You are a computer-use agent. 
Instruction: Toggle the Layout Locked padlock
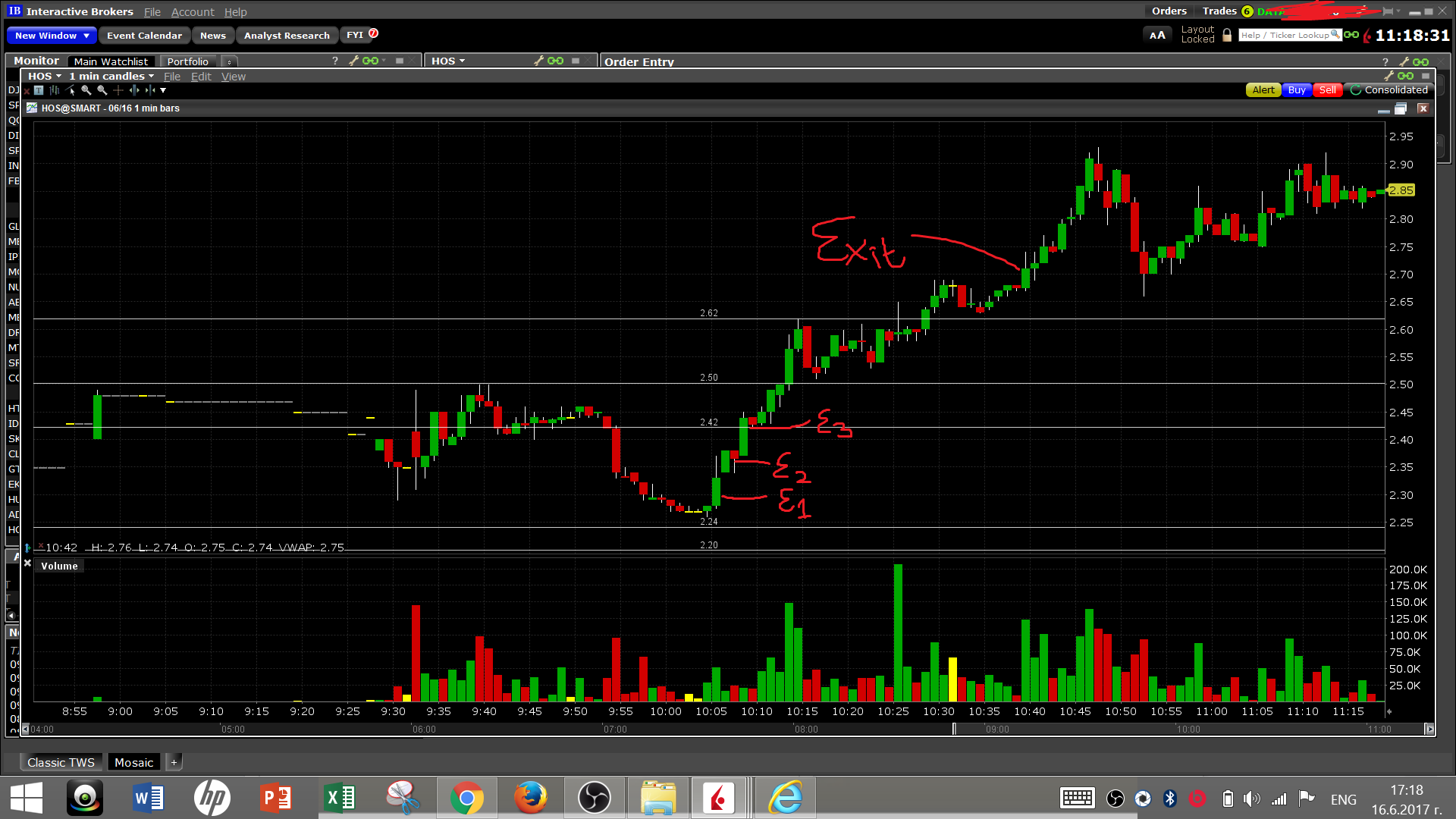1227,36
